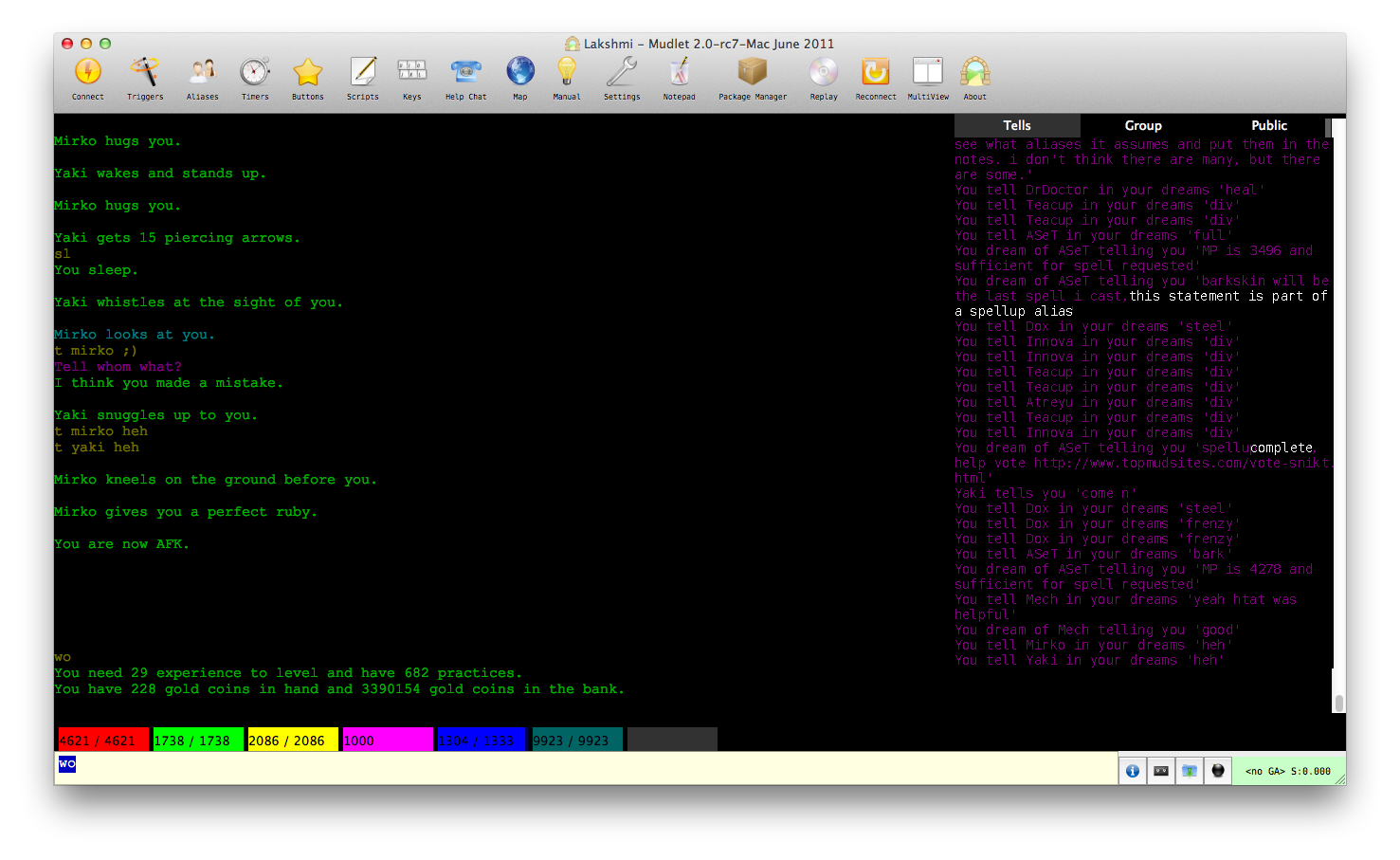Toggle the replay recording cassette button
The height and width of the screenshot is (860, 1400).
pos(1161,771)
